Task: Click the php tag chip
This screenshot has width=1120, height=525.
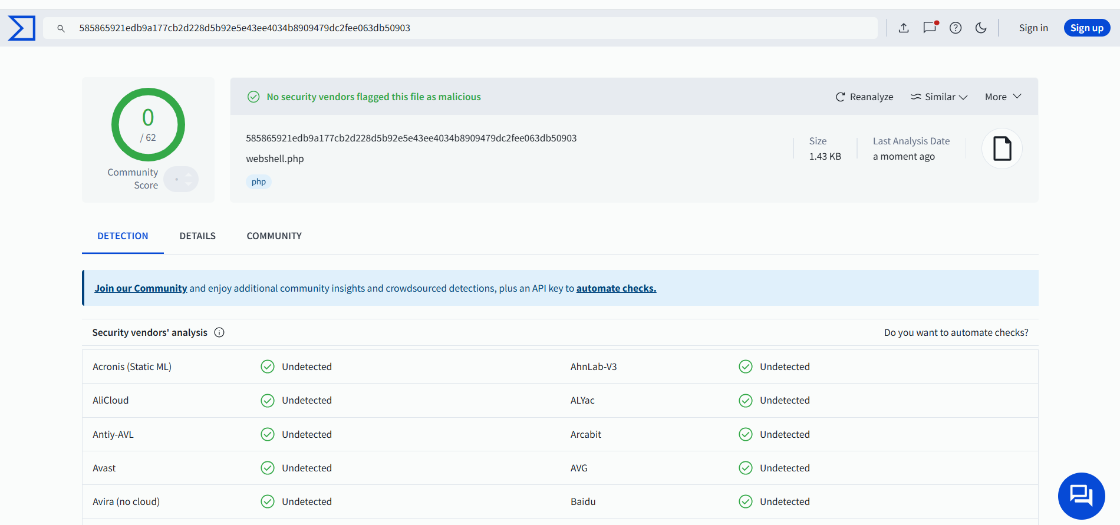Action: [258, 182]
